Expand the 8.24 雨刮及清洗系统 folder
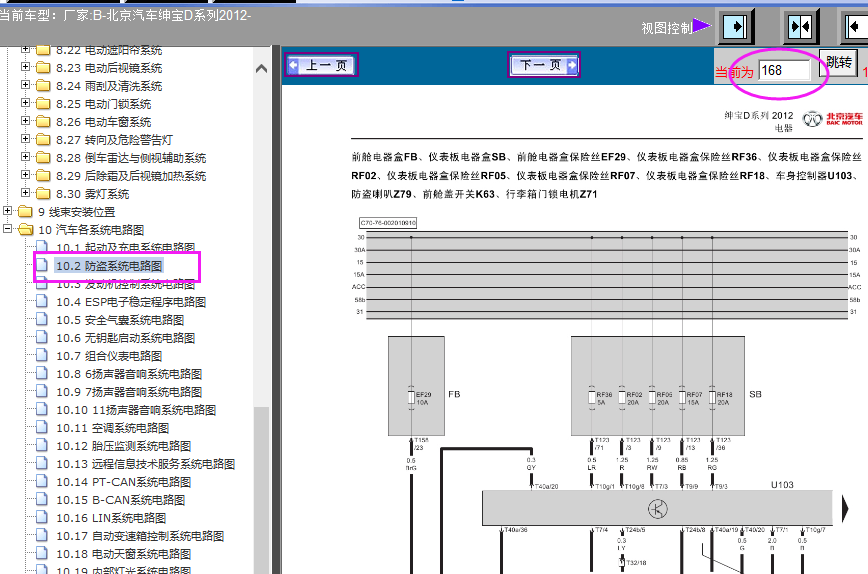 [25, 85]
